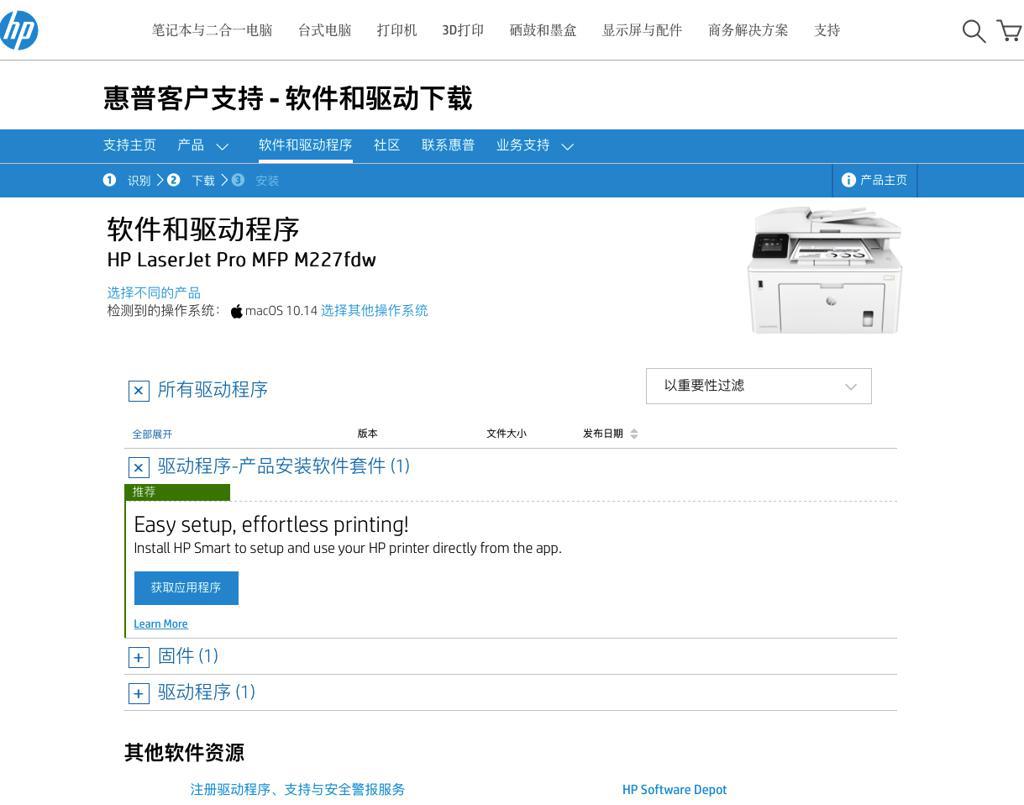Open 联系惠普 tab

(x=448, y=145)
